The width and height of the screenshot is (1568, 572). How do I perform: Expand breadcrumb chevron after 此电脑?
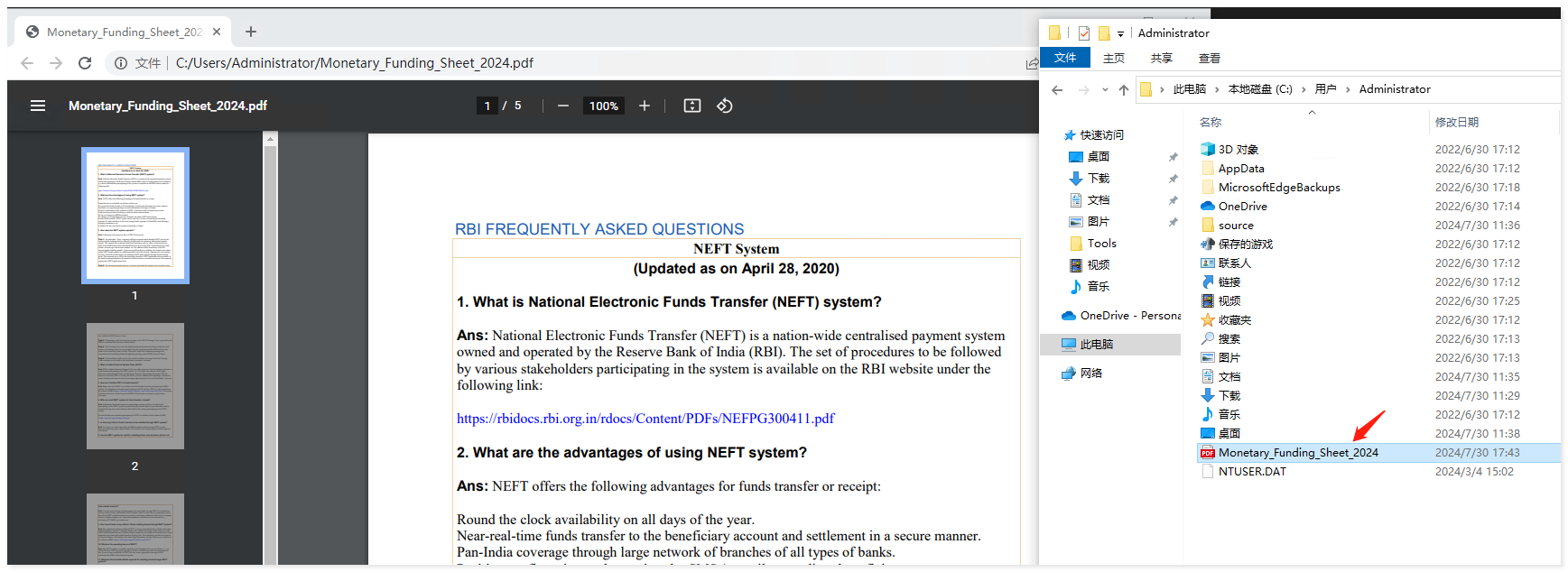click(x=1217, y=89)
